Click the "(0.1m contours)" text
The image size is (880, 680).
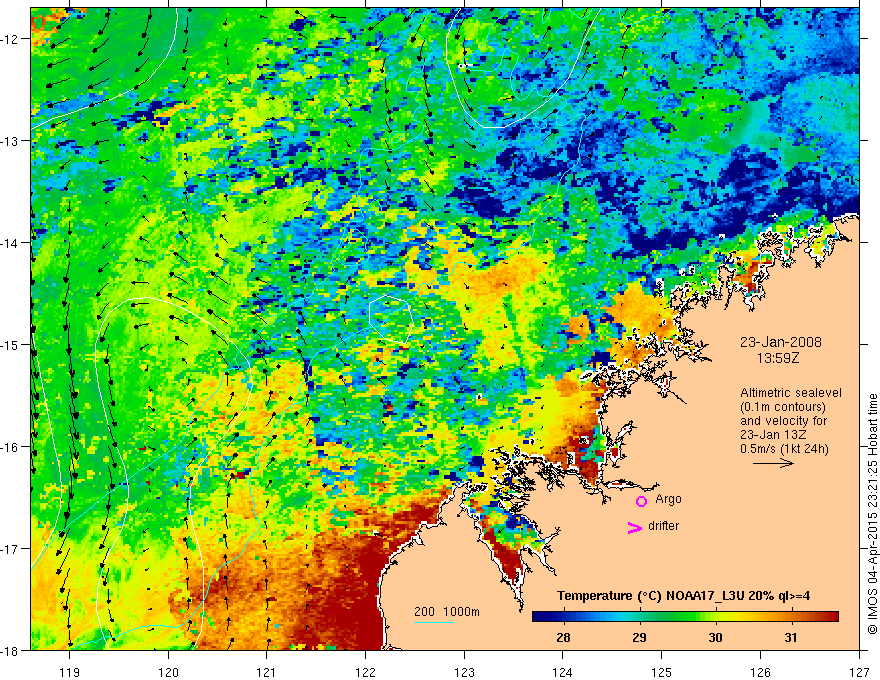(783, 407)
